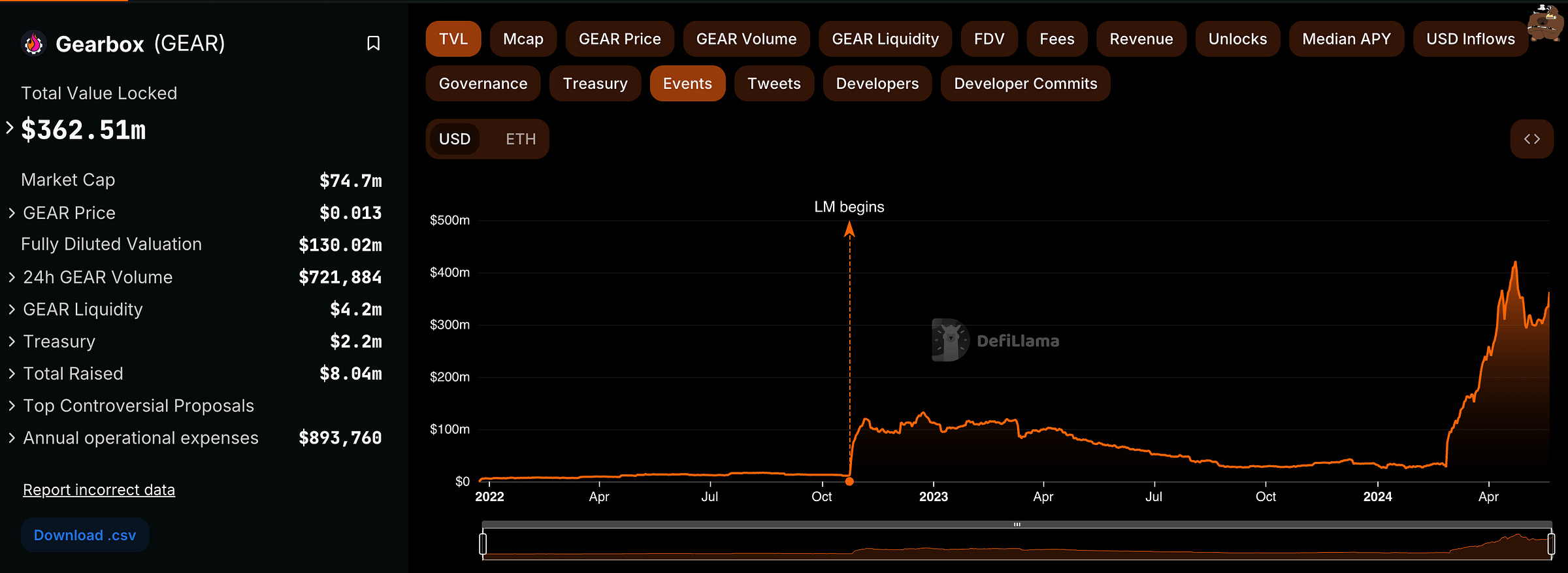Click the $362.51m TVL figure
The height and width of the screenshot is (573, 1568).
point(84,130)
